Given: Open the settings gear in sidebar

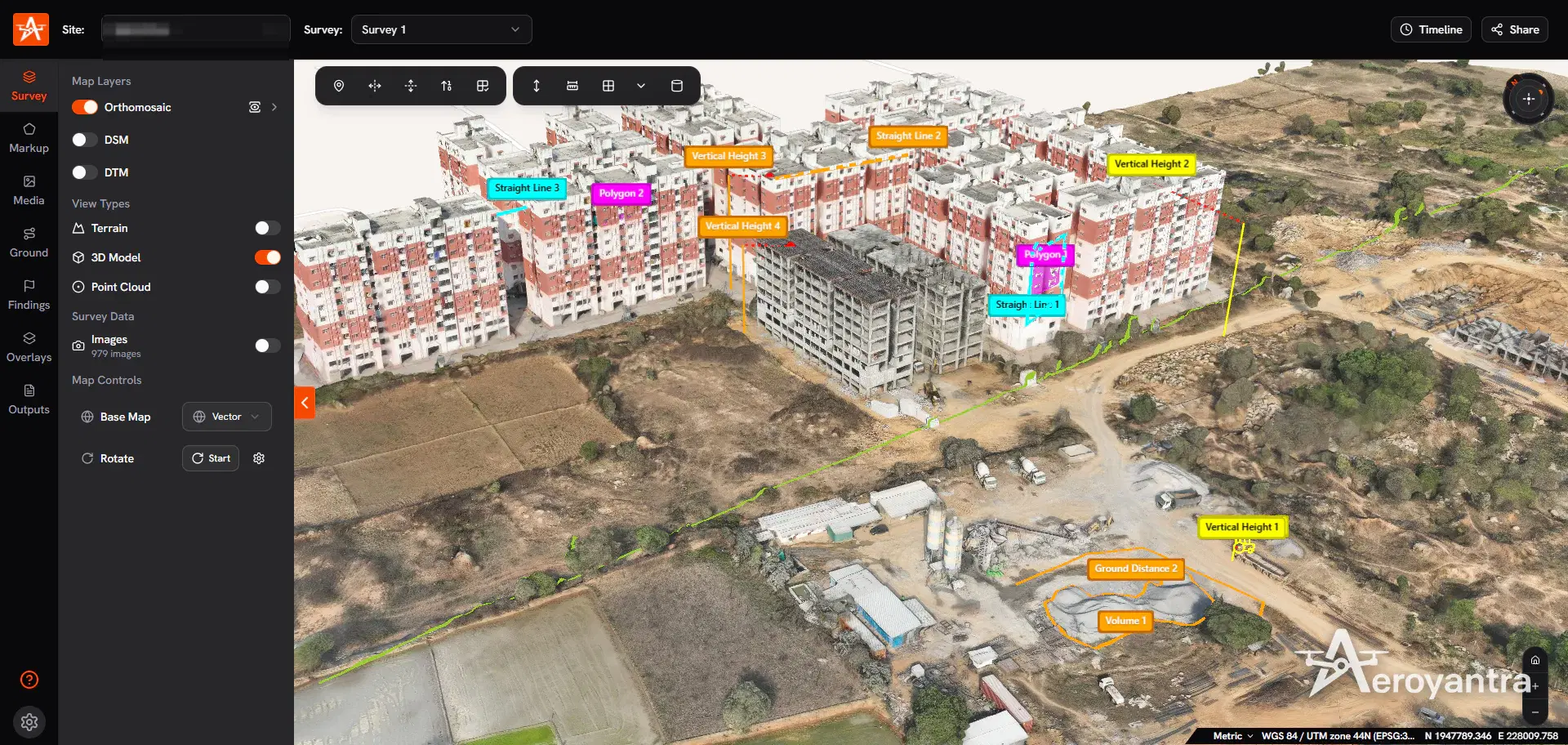Looking at the screenshot, I should 29,722.
